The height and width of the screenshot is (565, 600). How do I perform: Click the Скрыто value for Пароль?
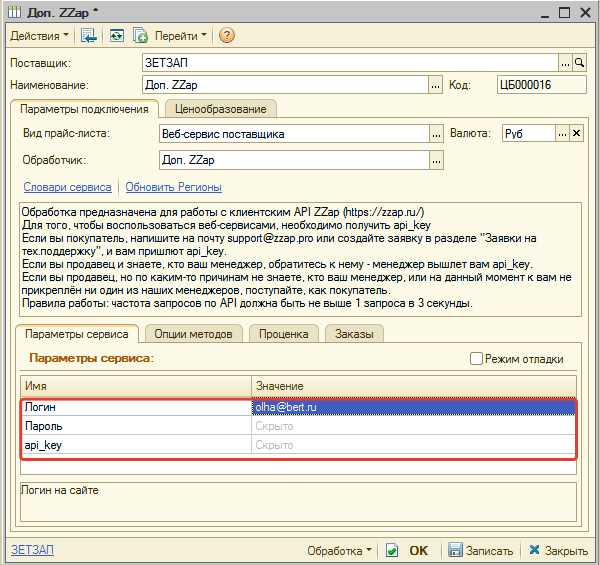[x=413, y=426]
